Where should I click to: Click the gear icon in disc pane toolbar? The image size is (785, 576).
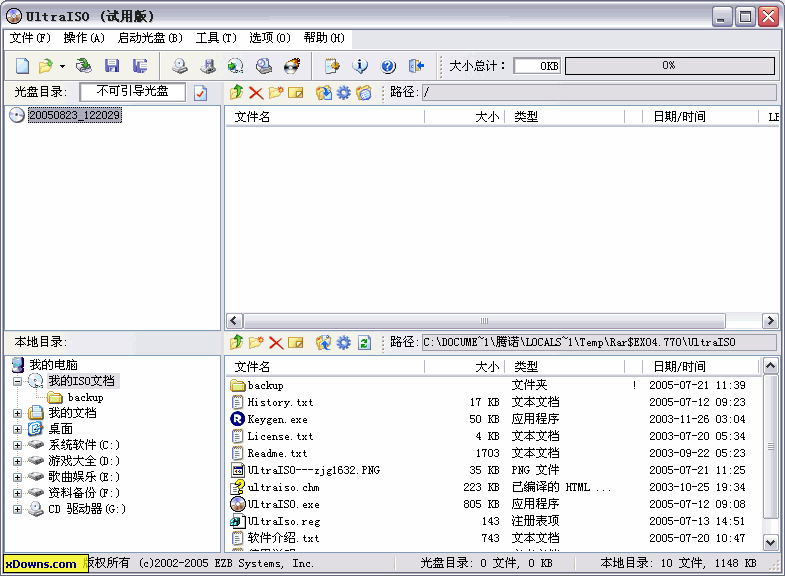[344, 93]
